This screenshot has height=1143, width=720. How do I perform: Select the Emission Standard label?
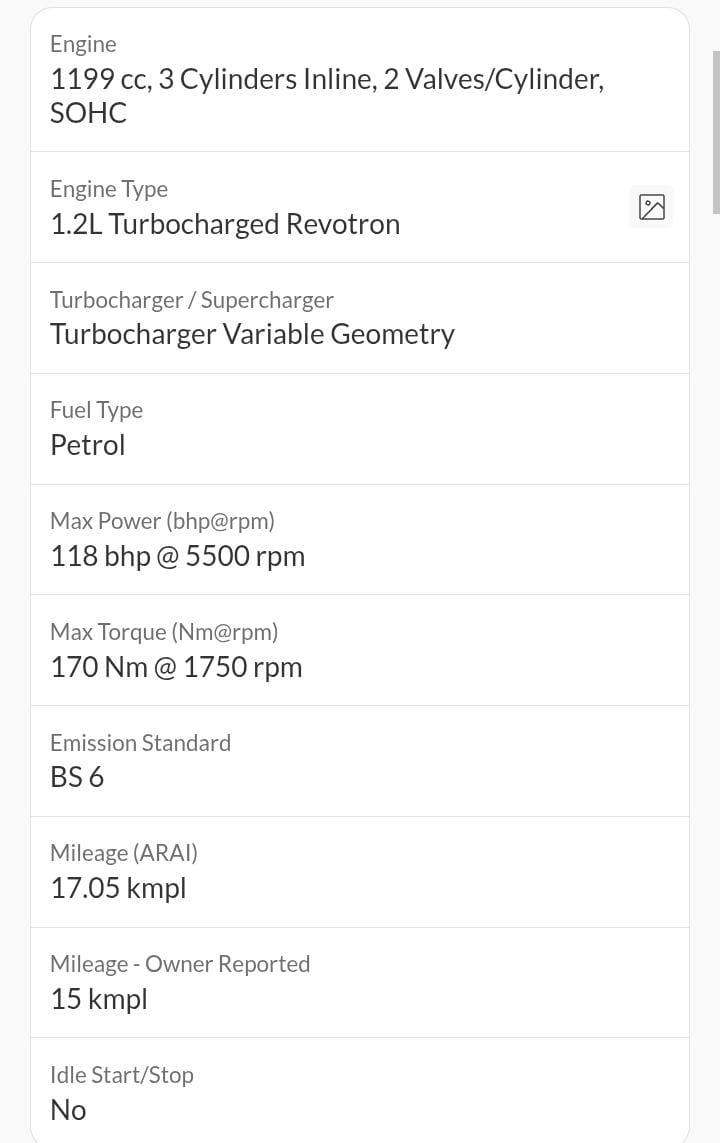click(x=141, y=743)
